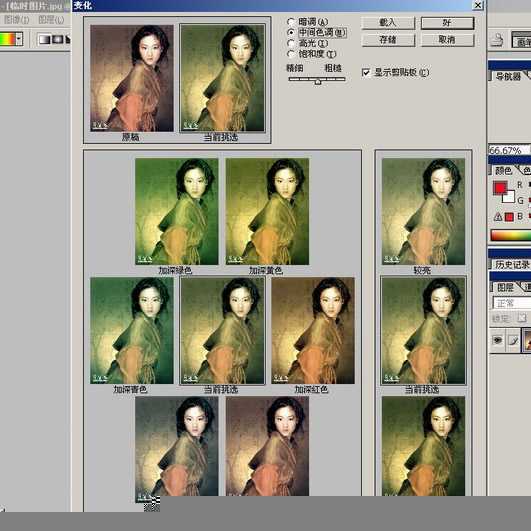The width and height of the screenshot is (531, 531).
Task: Click the 原稿 original thumbnail
Action: point(132,78)
